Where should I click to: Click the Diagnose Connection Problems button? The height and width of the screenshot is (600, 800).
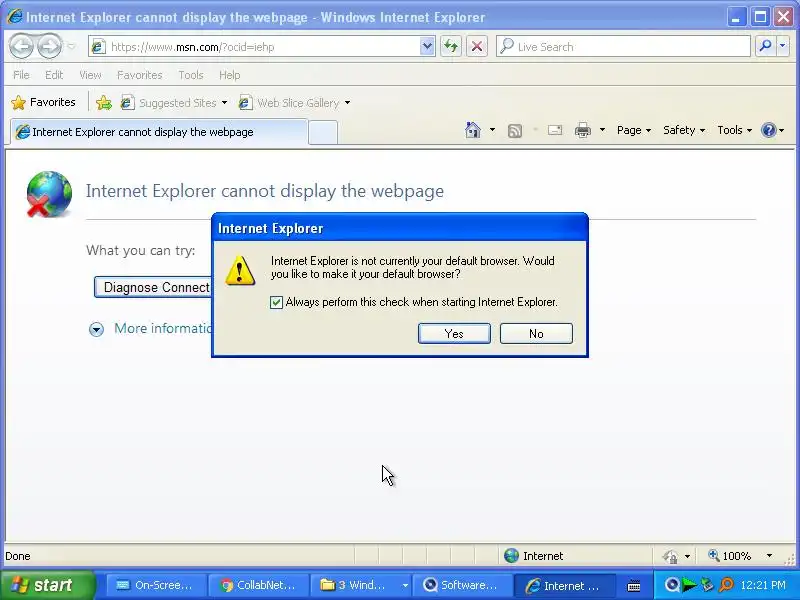coord(153,287)
